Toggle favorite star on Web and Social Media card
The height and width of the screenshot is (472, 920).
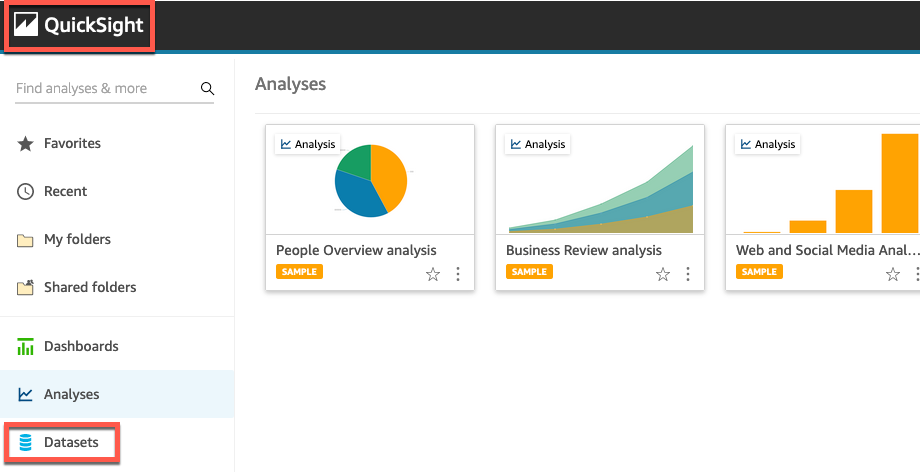(x=893, y=274)
